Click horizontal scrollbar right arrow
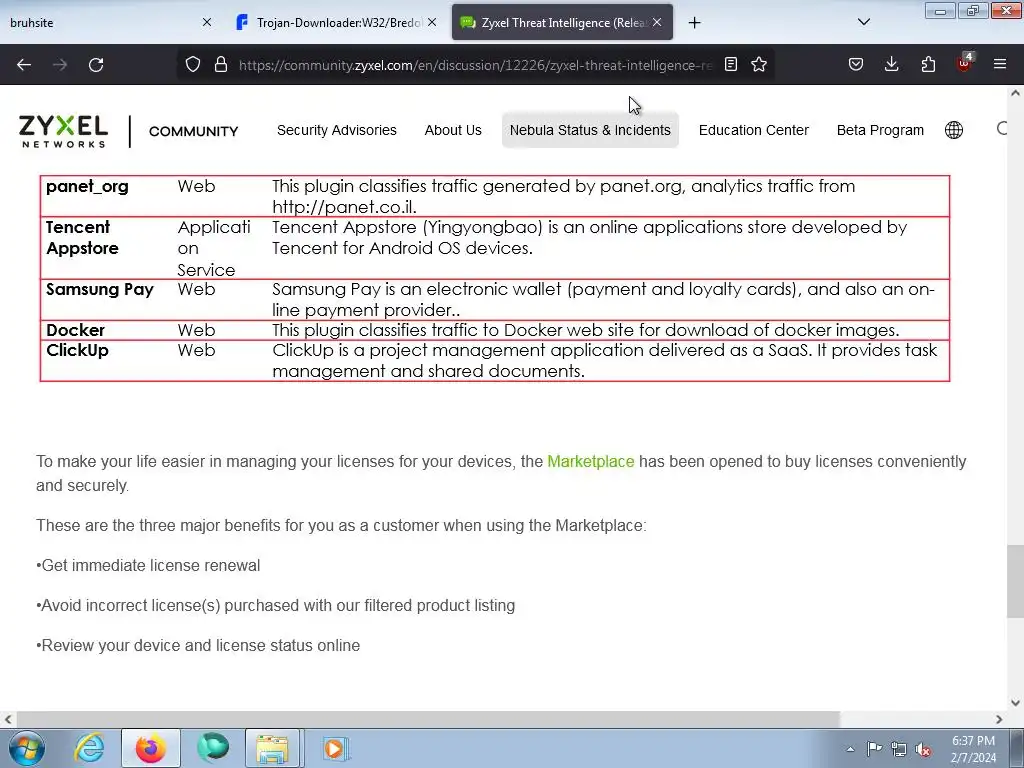This screenshot has height=768, width=1024. click(x=999, y=719)
